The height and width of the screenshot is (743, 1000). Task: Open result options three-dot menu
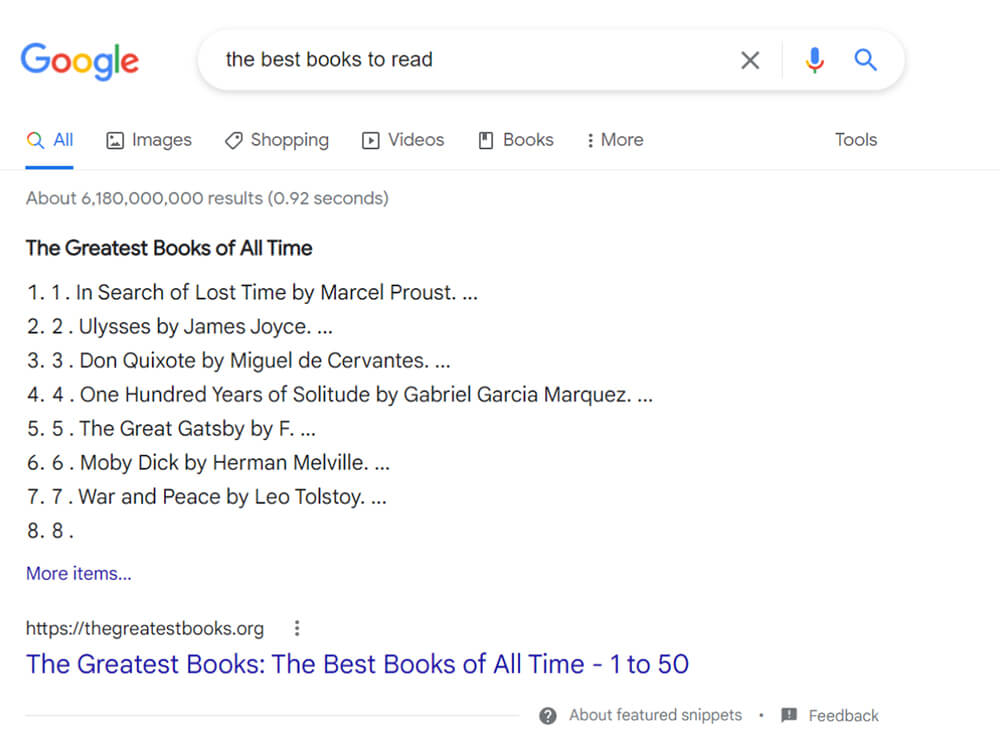[x=297, y=628]
